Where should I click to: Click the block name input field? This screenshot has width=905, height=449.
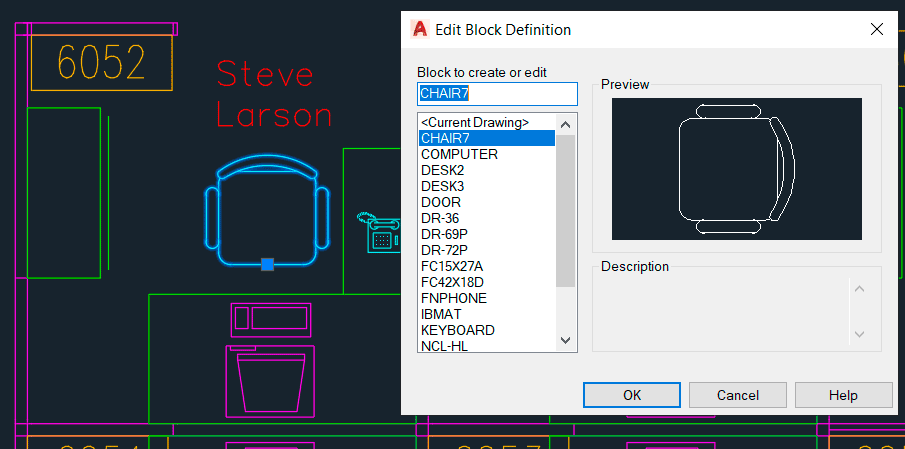tap(497, 94)
